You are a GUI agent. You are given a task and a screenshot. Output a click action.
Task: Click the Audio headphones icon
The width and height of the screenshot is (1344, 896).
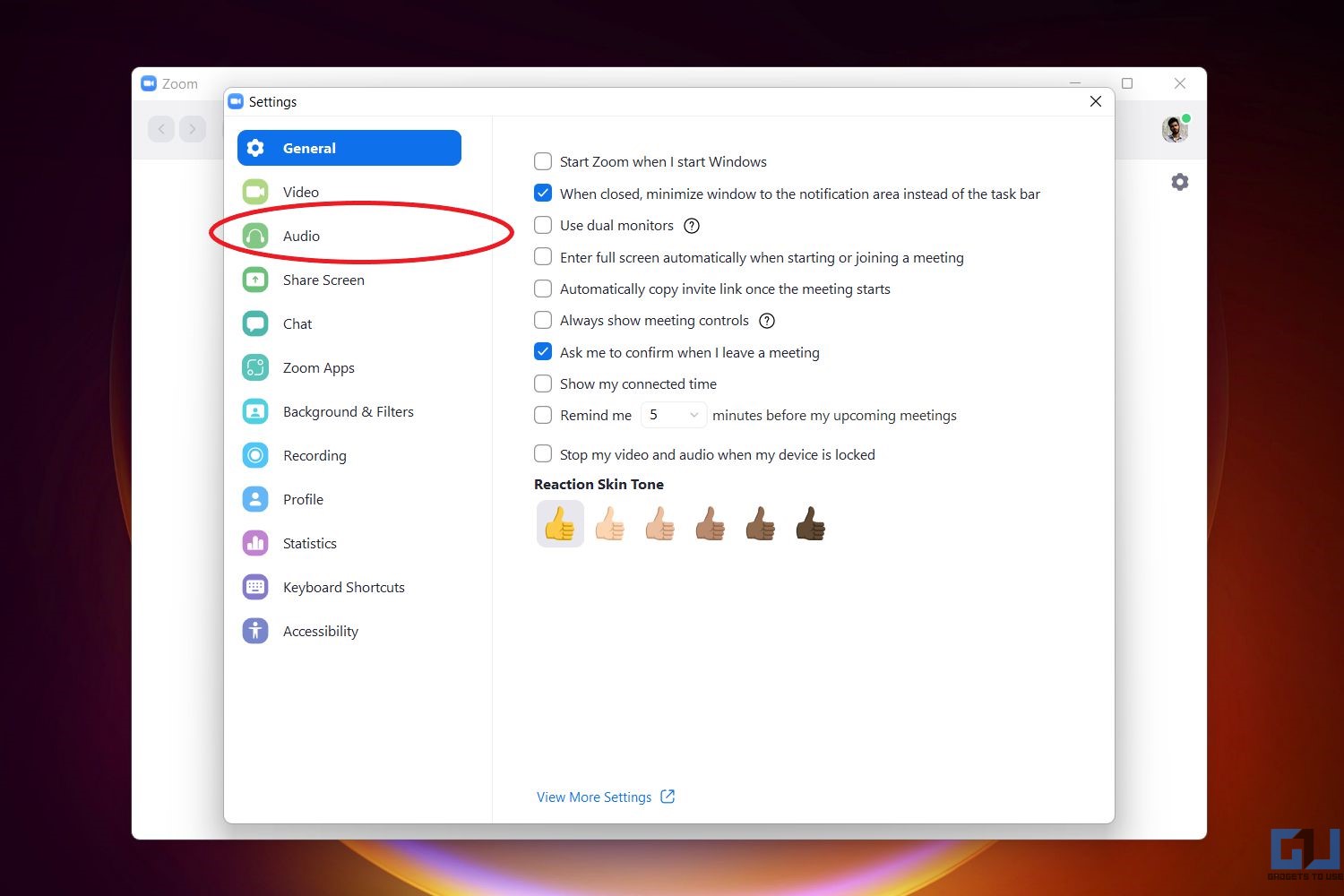[255, 236]
